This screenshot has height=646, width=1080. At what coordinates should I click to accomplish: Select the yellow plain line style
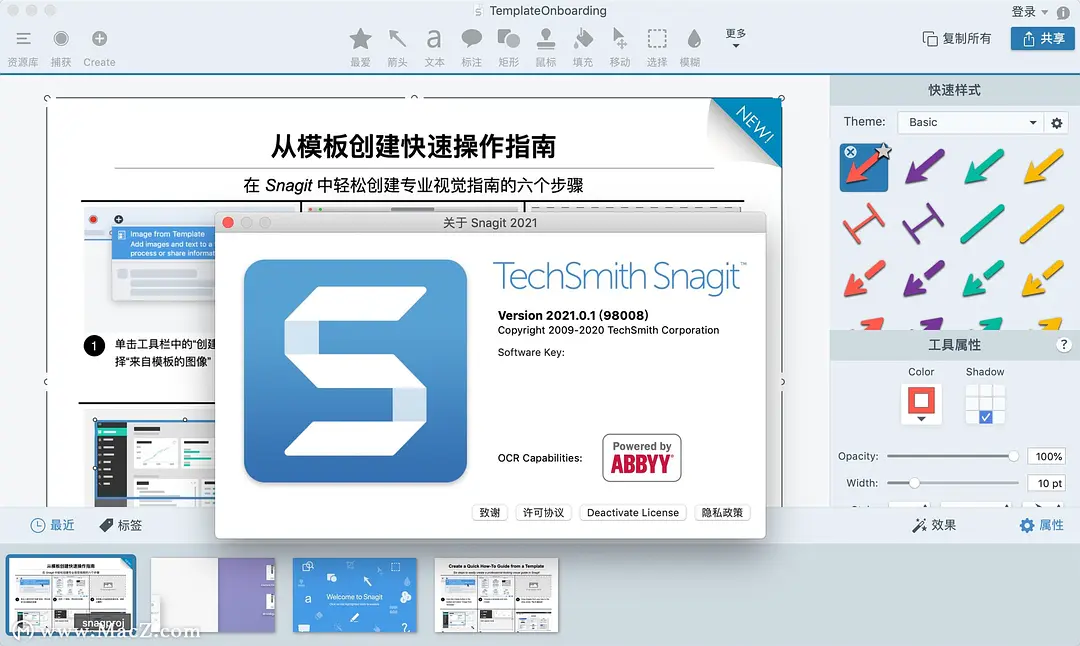coord(1043,223)
